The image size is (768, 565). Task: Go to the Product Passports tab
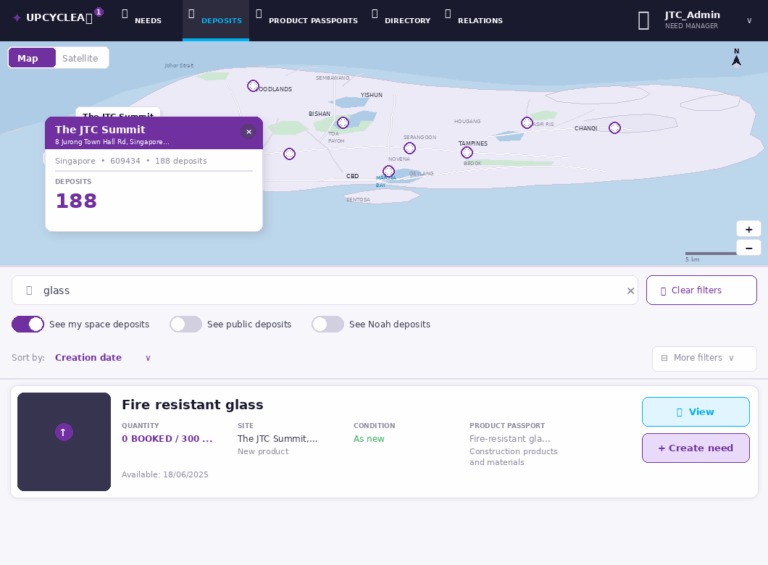pyautogui.click(x=312, y=20)
